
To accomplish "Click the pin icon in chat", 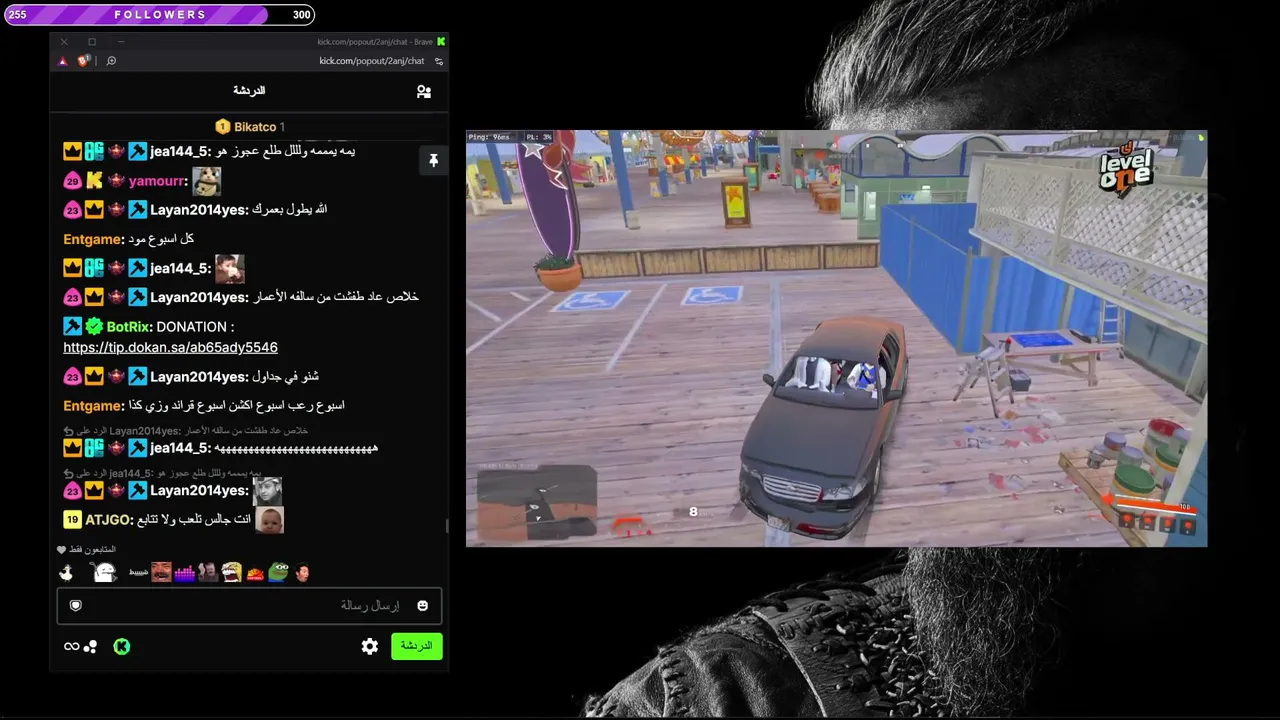I will 433,161.
